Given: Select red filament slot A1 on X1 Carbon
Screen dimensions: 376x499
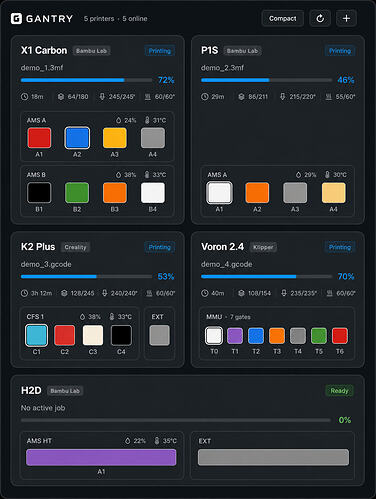Looking at the screenshot, I should click(x=39, y=138).
